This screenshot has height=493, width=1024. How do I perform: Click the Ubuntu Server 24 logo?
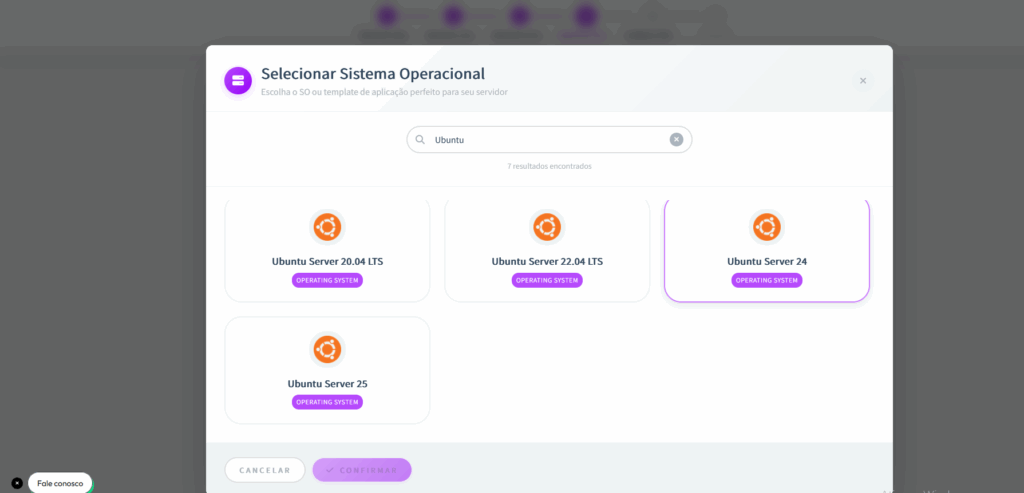click(x=766, y=227)
